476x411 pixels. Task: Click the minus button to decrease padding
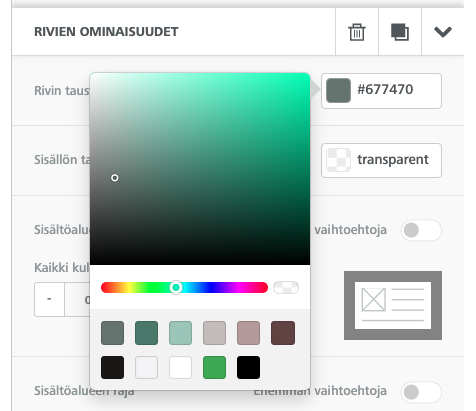(x=49, y=299)
